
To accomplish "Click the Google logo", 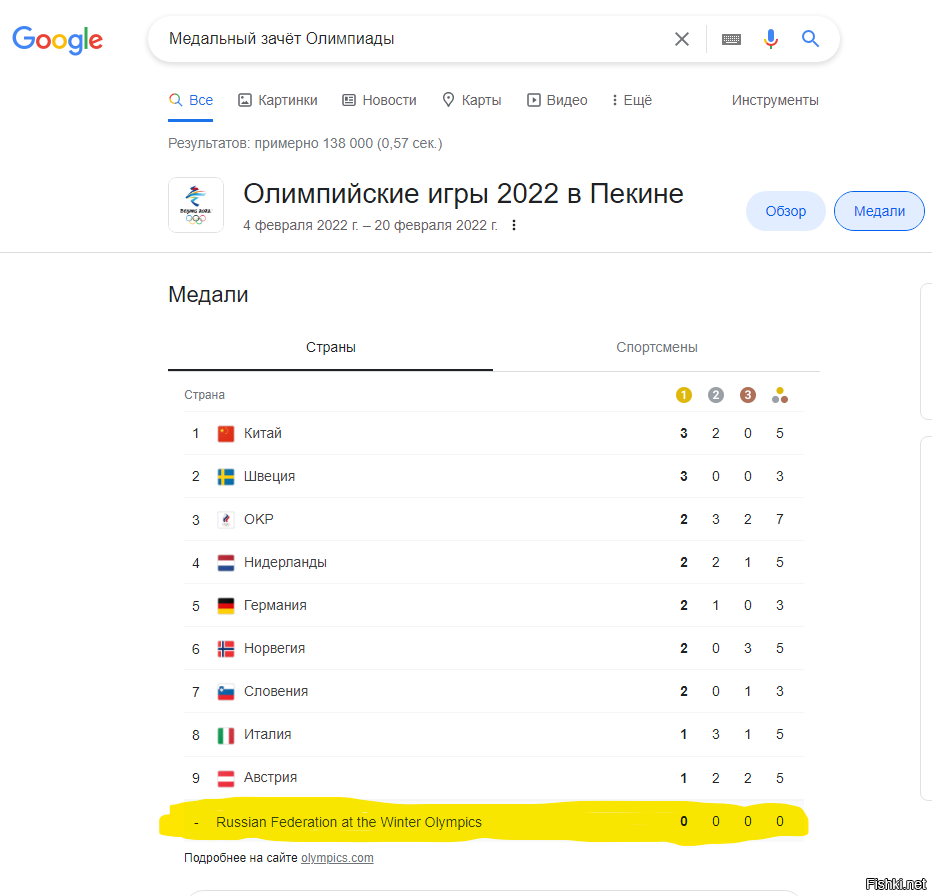I will point(57,40).
